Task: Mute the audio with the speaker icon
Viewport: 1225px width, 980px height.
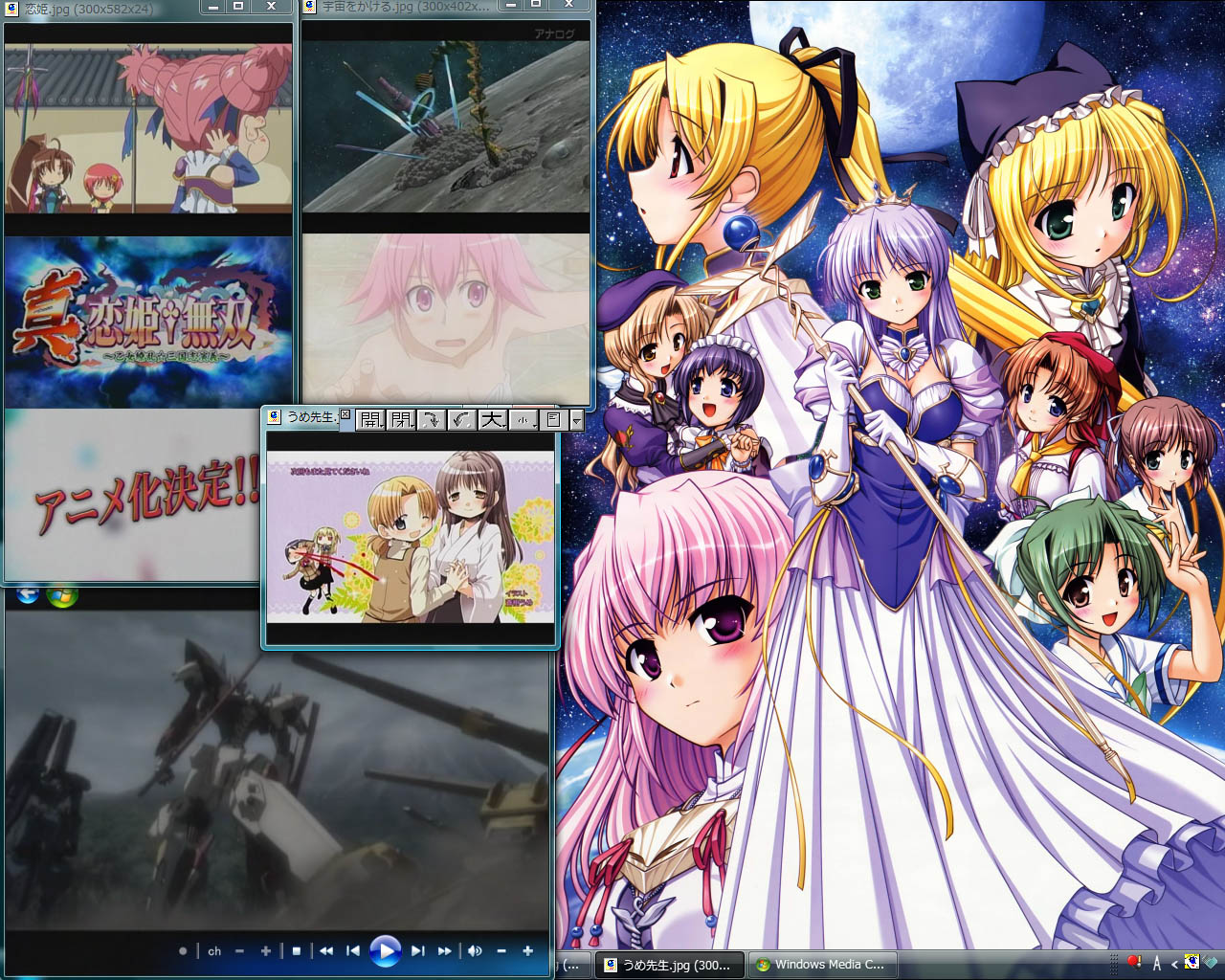Action: (475, 951)
